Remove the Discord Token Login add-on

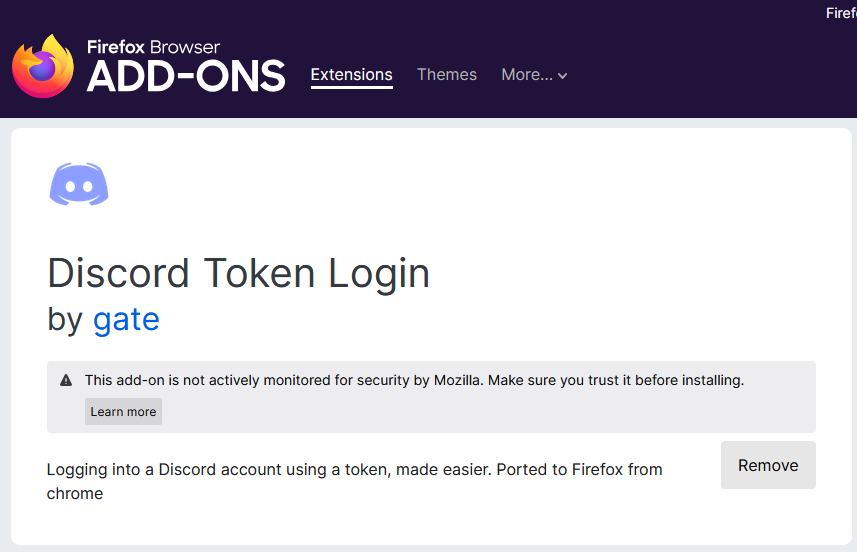click(x=768, y=465)
